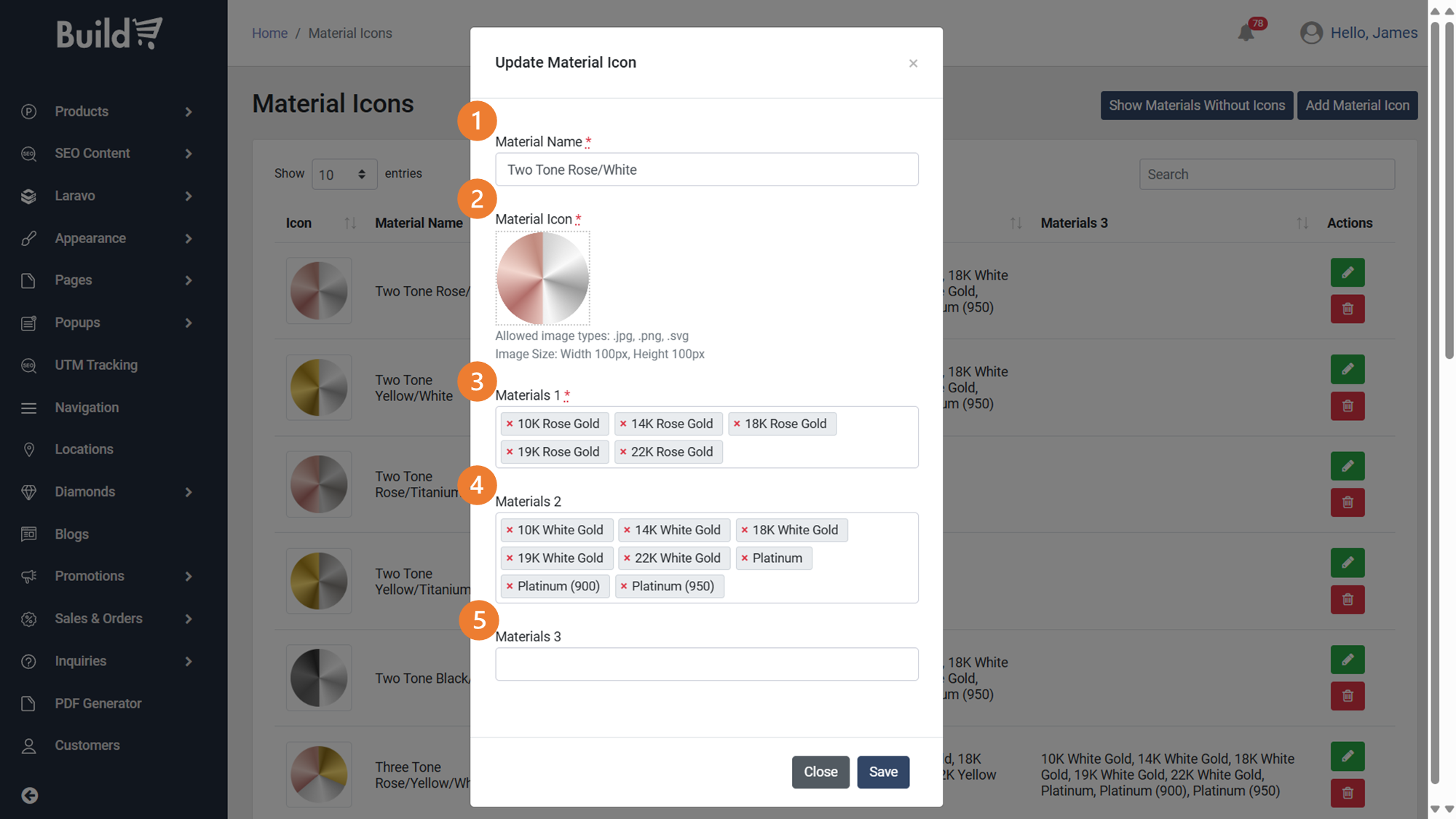The height and width of the screenshot is (819, 1456).
Task: Open the user avatar icon beside Hello, James
Action: point(1311,33)
